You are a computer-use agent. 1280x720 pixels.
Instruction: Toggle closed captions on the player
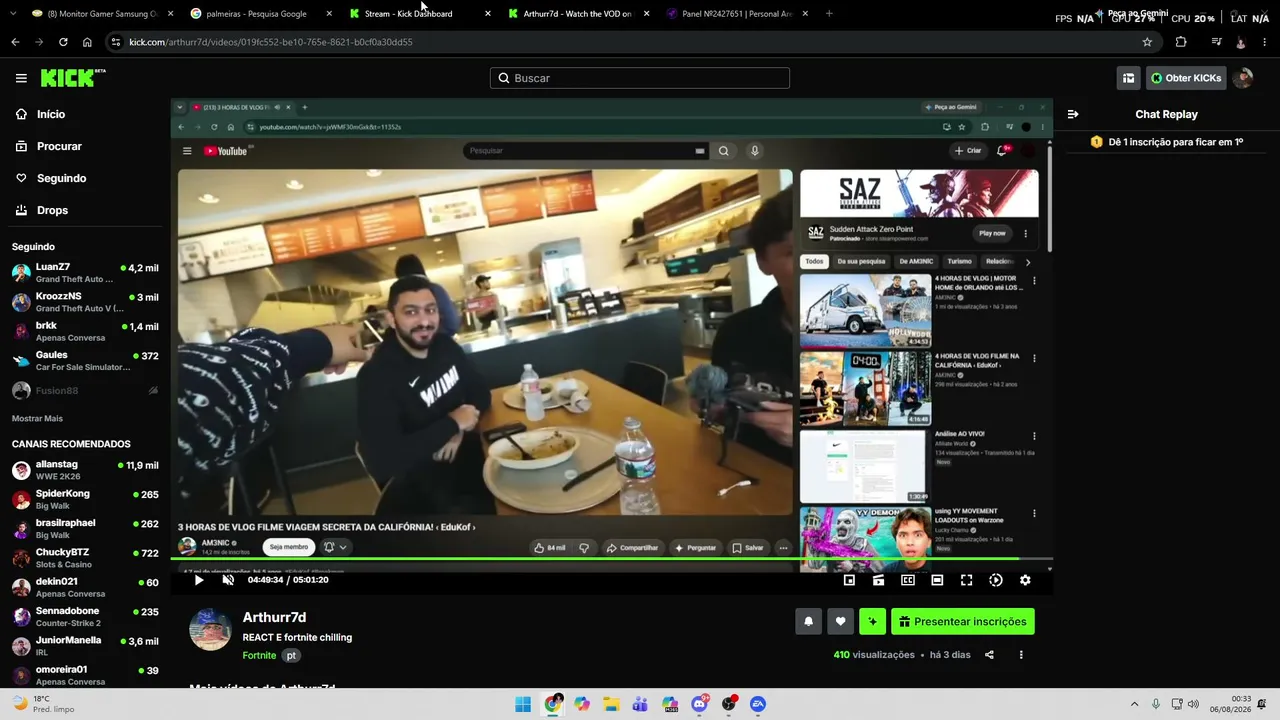(908, 580)
